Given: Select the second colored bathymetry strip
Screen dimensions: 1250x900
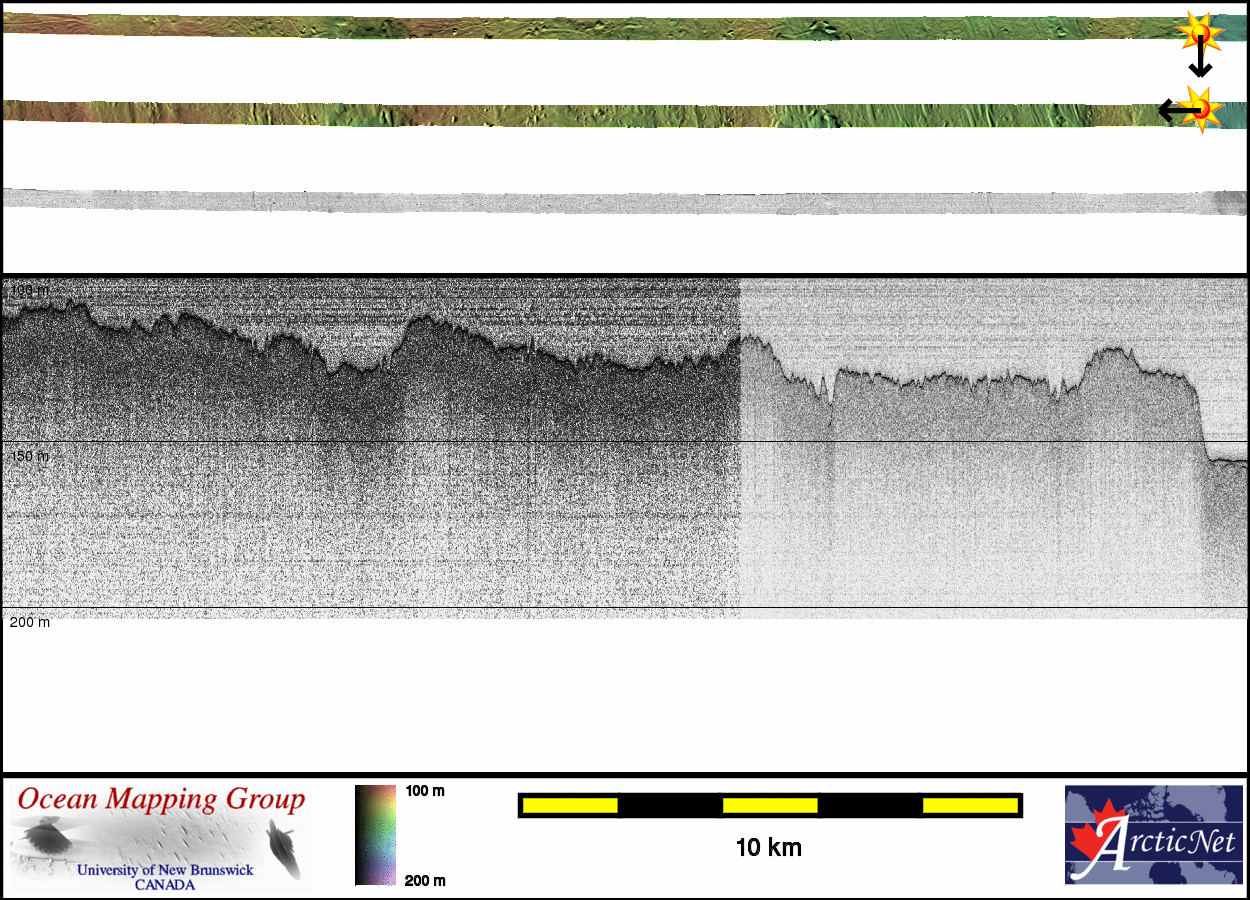Looking at the screenshot, I should [600, 114].
